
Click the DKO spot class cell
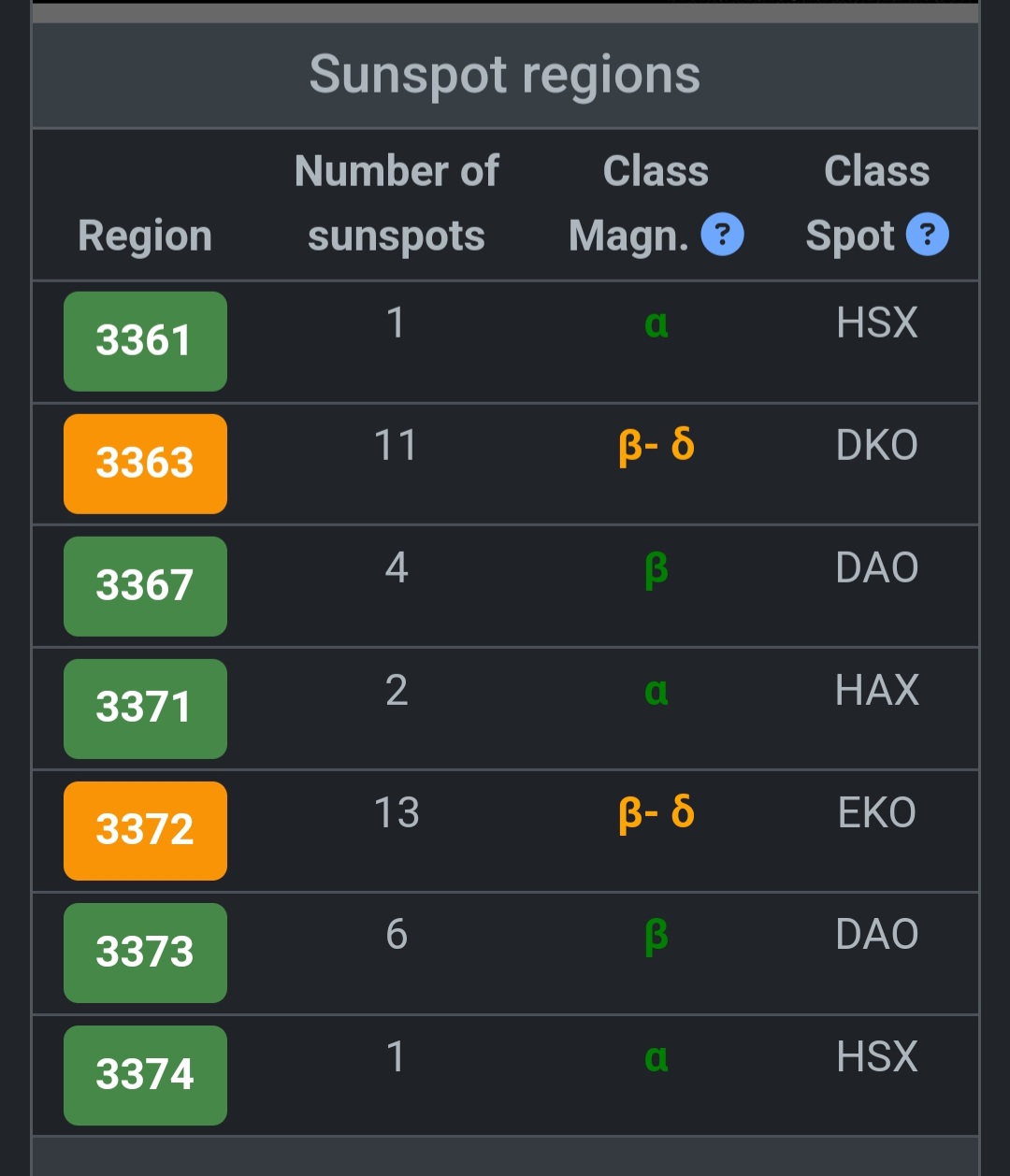pyautogui.click(x=877, y=445)
